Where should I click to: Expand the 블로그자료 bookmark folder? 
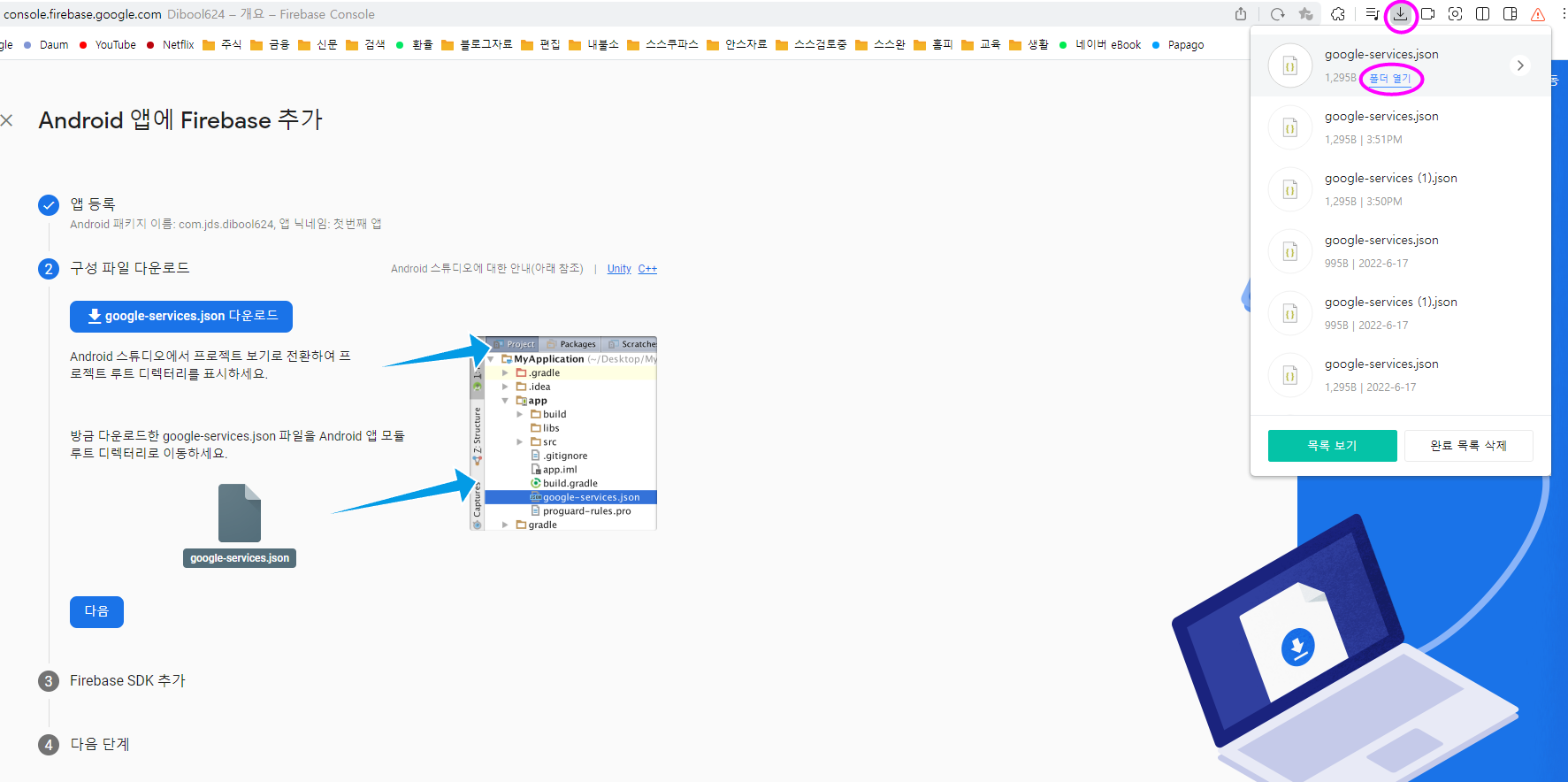477,45
